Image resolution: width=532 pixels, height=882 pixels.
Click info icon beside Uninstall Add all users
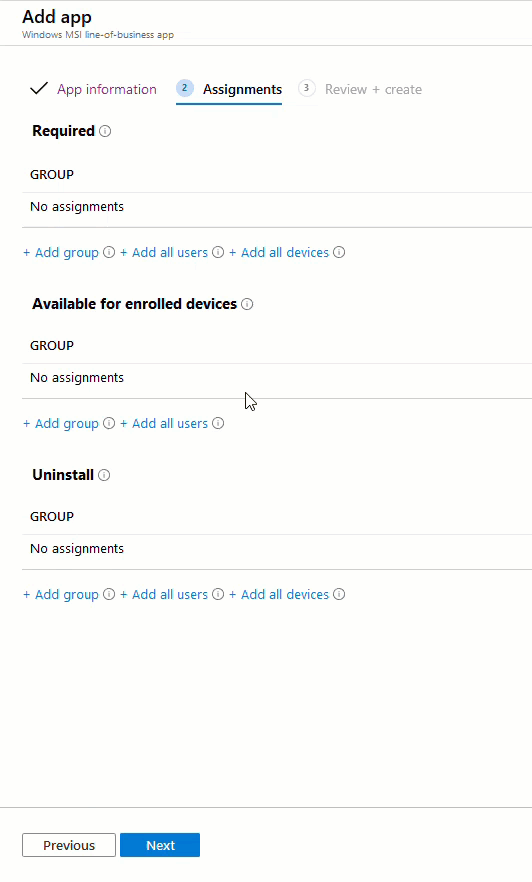tap(218, 595)
